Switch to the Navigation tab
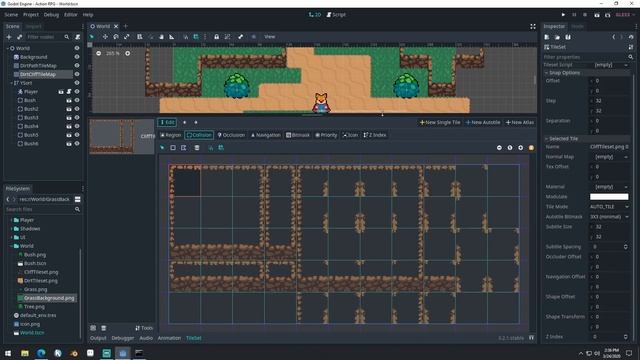 pos(265,135)
